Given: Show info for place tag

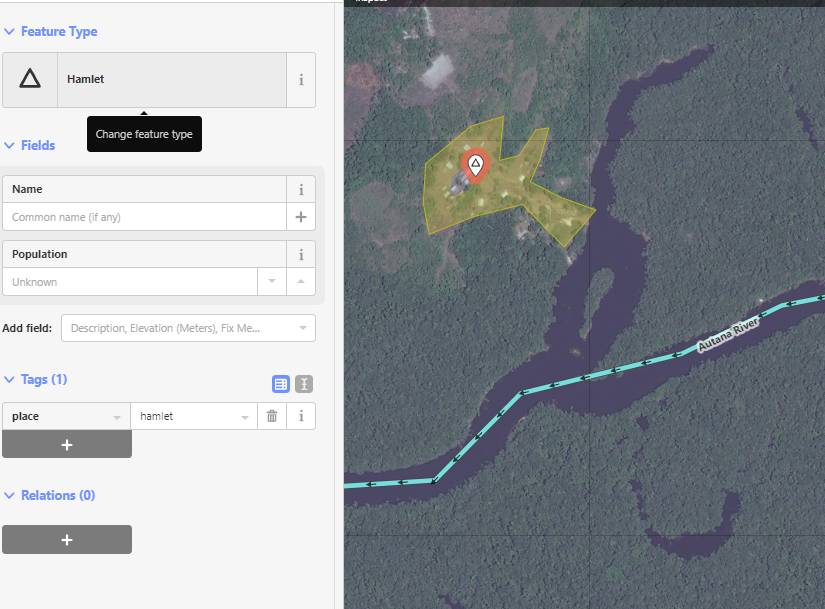Looking at the screenshot, I should 301,416.
